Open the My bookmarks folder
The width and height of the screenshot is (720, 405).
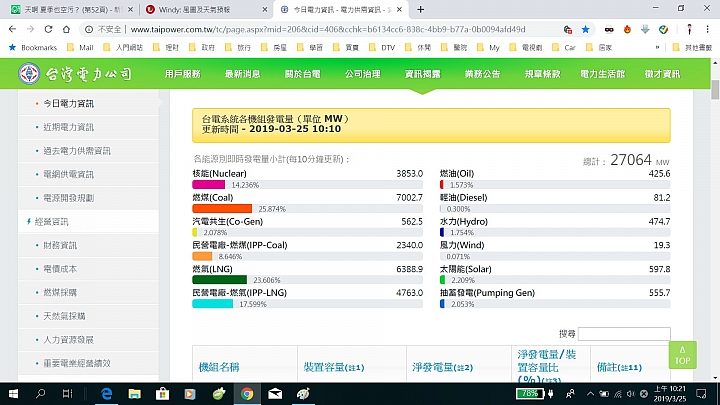pos(489,47)
